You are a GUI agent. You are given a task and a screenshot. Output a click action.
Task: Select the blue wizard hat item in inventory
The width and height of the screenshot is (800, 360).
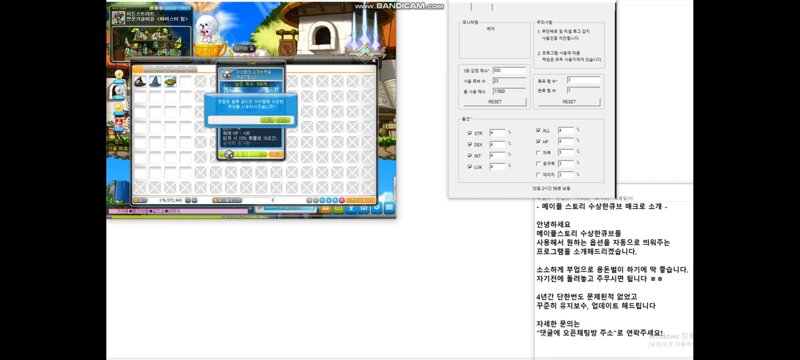point(155,82)
